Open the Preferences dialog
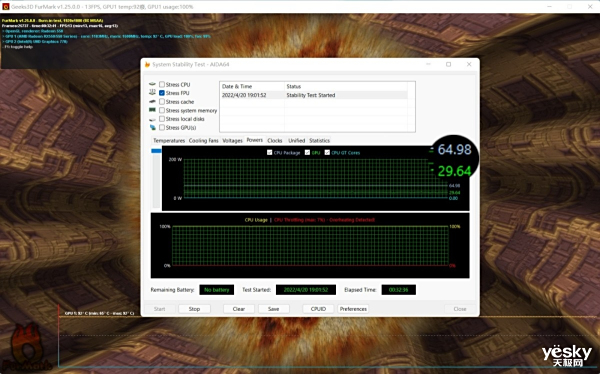 pyautogui.click(x=353, y=309)
